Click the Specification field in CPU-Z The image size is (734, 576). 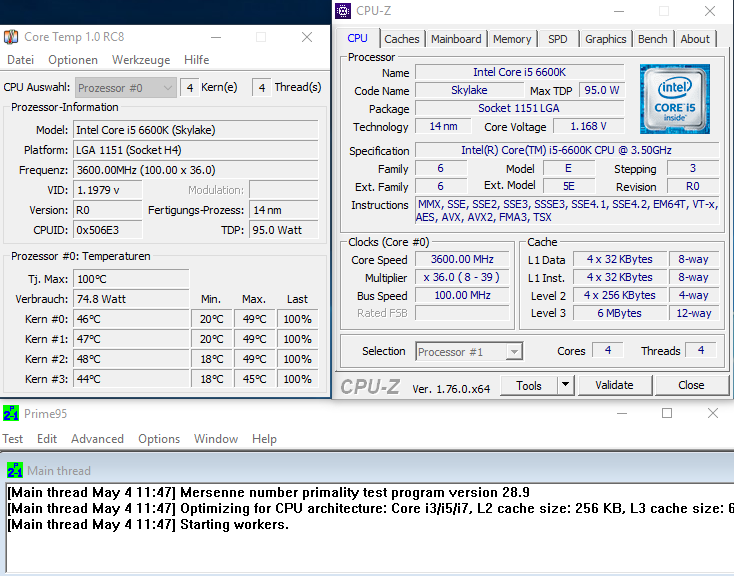pyautogui.click(x=567, y=150)
